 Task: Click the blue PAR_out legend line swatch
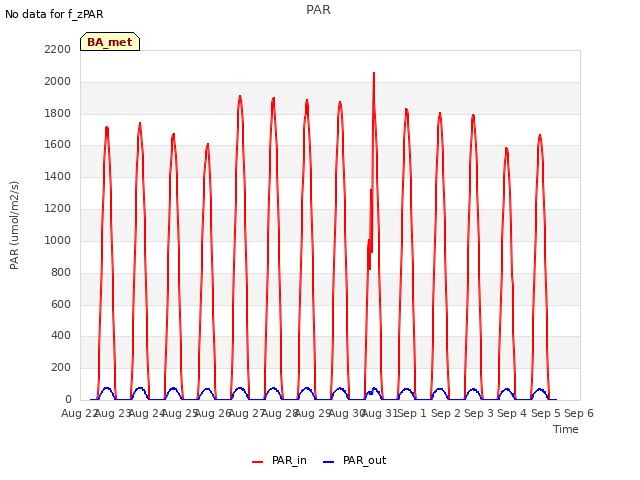pyautogui.click(x=329, y=462)
